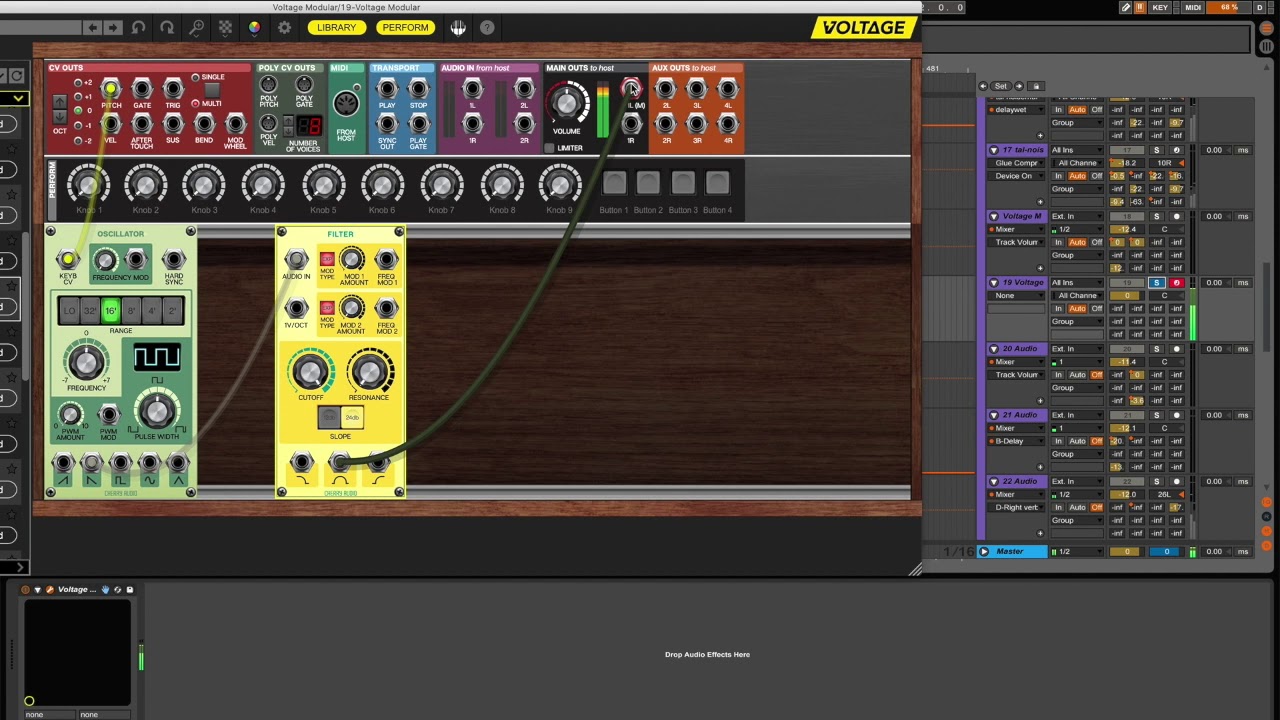
Task: Click the oscillator KEYB CV jack
Action: coord(68,260)
